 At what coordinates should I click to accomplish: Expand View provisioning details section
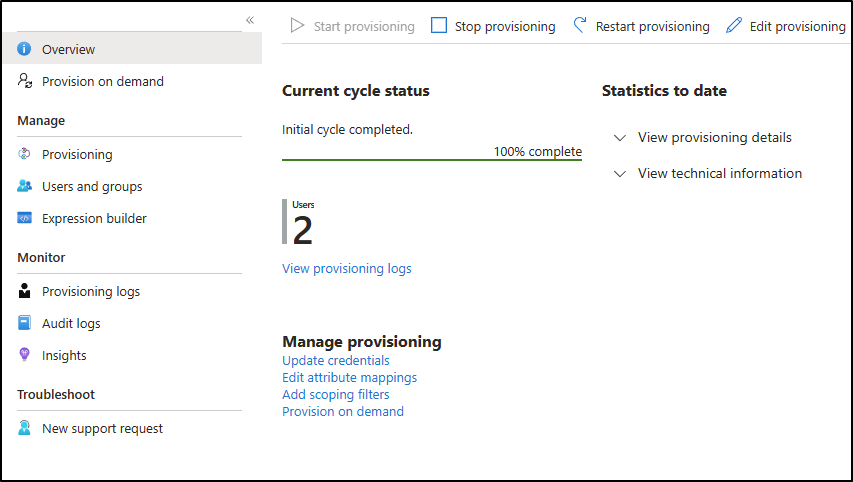pos(620,137)
